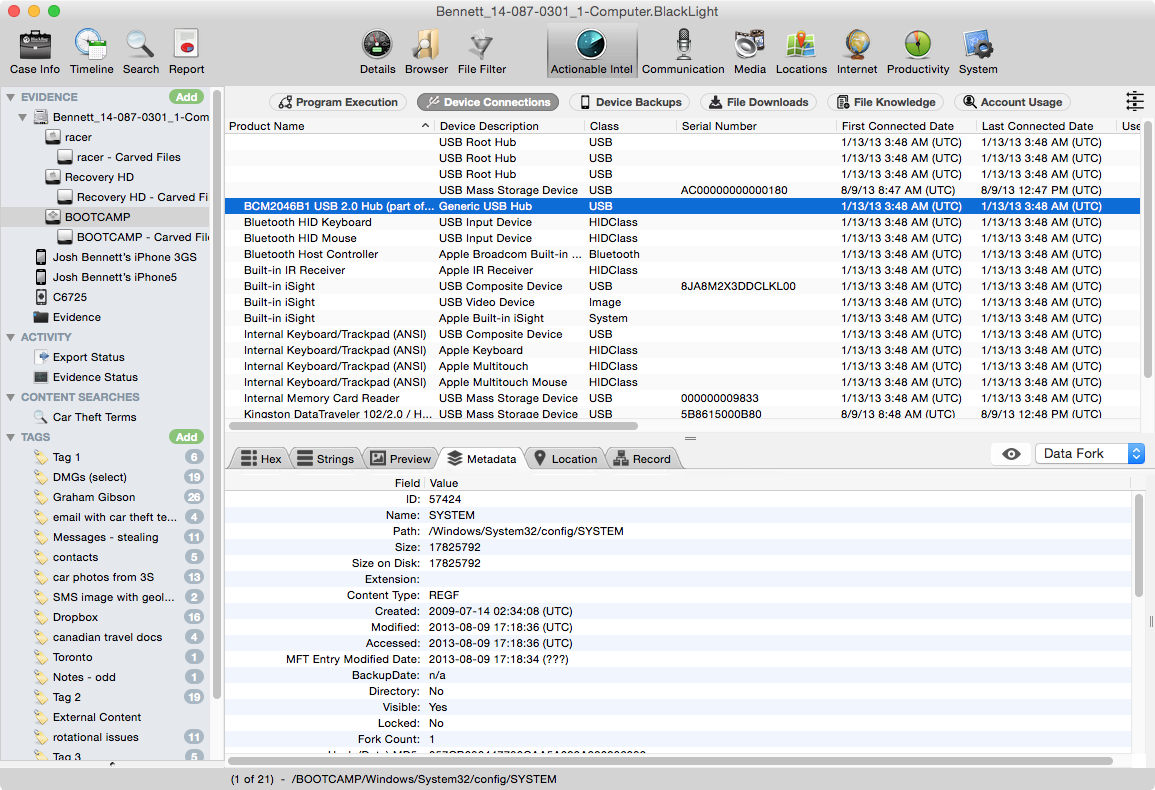
Task: Click the Program Execution button
Action: coord(338,102)
